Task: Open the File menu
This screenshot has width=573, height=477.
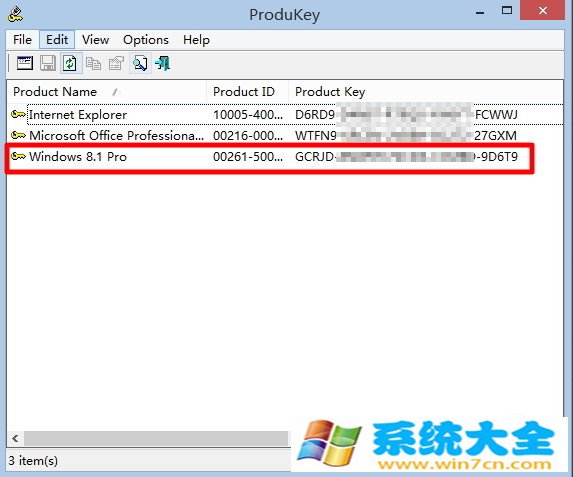Action: click(x=22, y=39)
